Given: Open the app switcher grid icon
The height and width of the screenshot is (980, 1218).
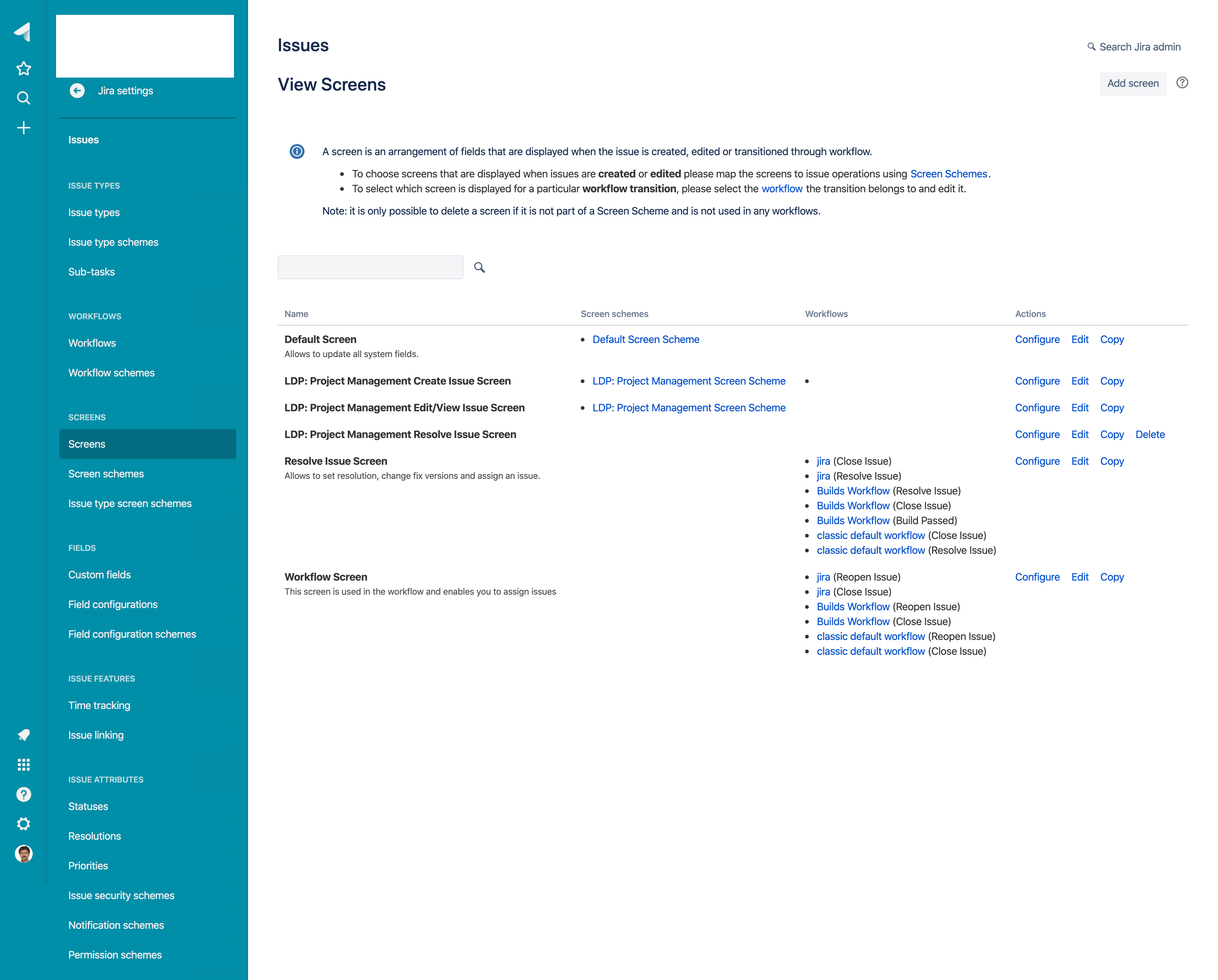Looking at the screenshot, I should (23, 765).
